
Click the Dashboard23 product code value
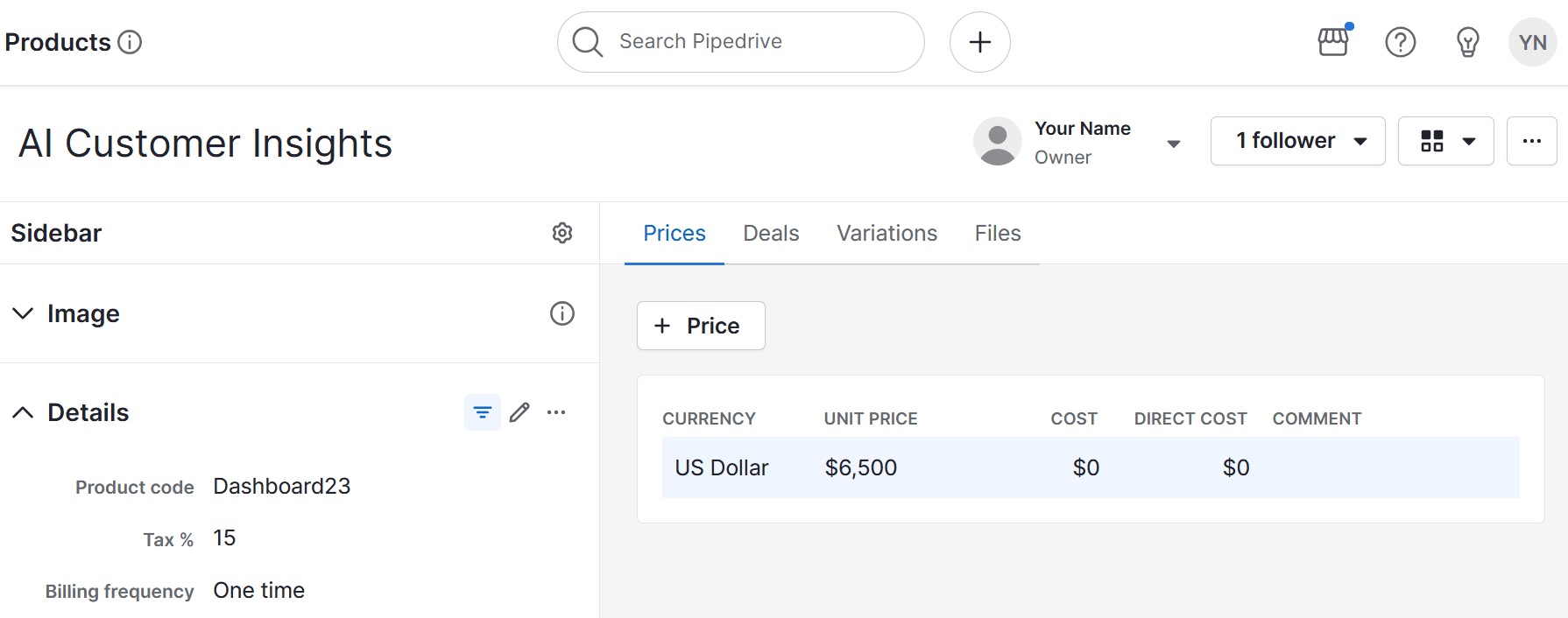tap(282, 486)
